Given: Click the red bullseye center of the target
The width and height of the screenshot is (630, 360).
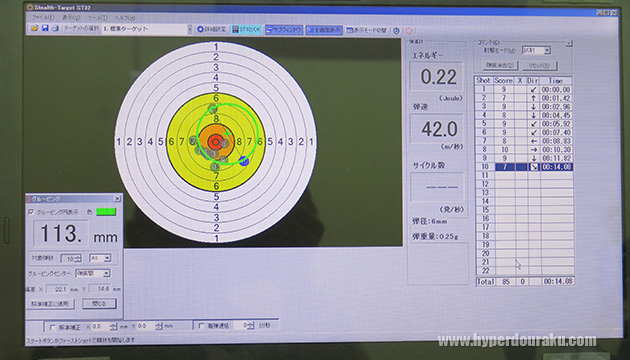Looking at the screenshot, I should (x=216, y=141).
